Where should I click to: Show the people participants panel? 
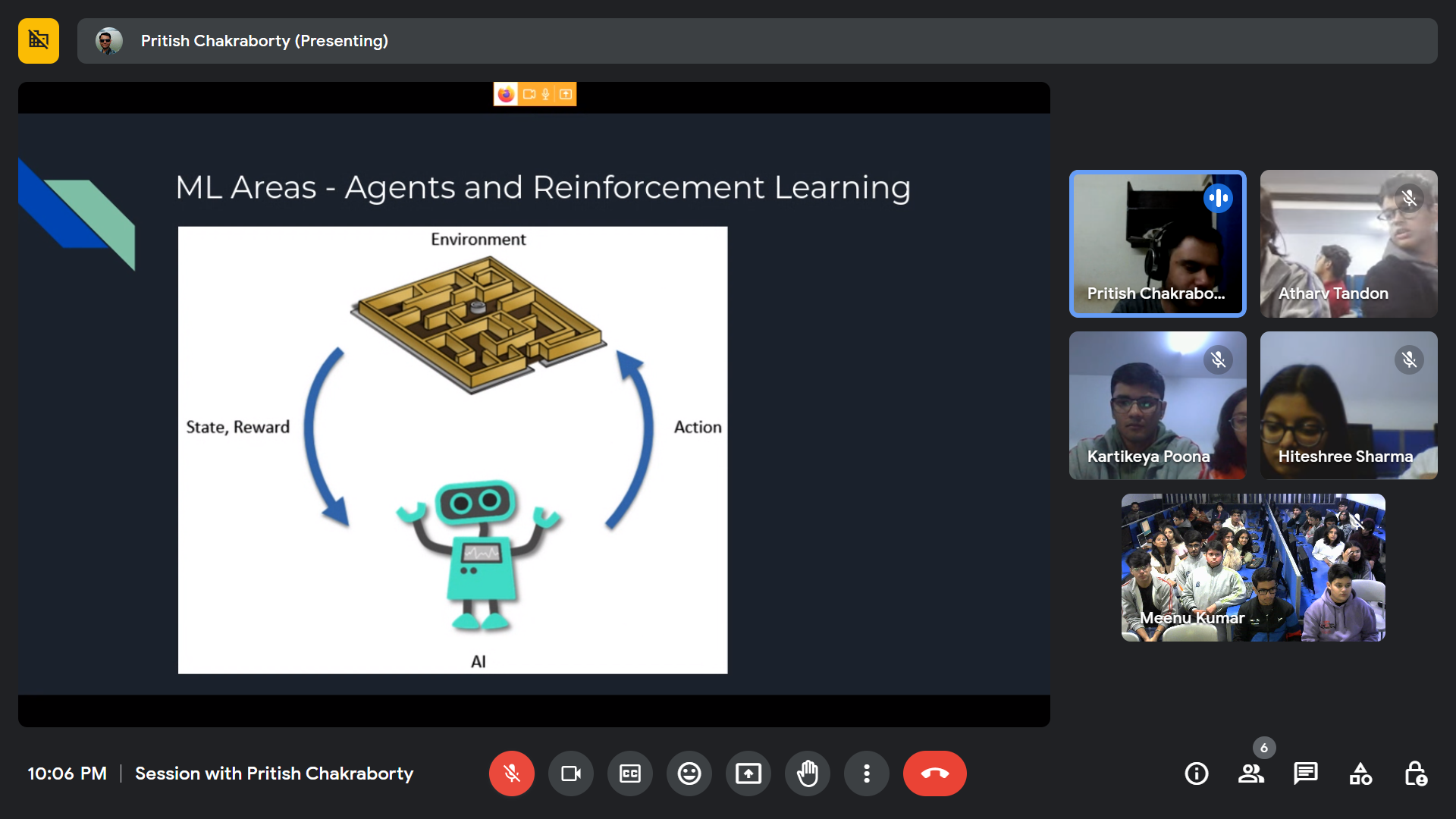point(1251,773)
